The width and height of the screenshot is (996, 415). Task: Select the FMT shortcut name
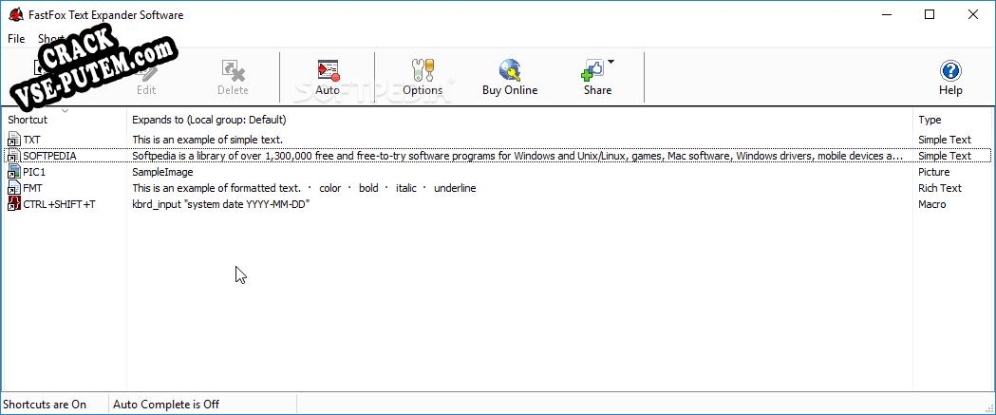pyautogui.click(x=32, y=188)
